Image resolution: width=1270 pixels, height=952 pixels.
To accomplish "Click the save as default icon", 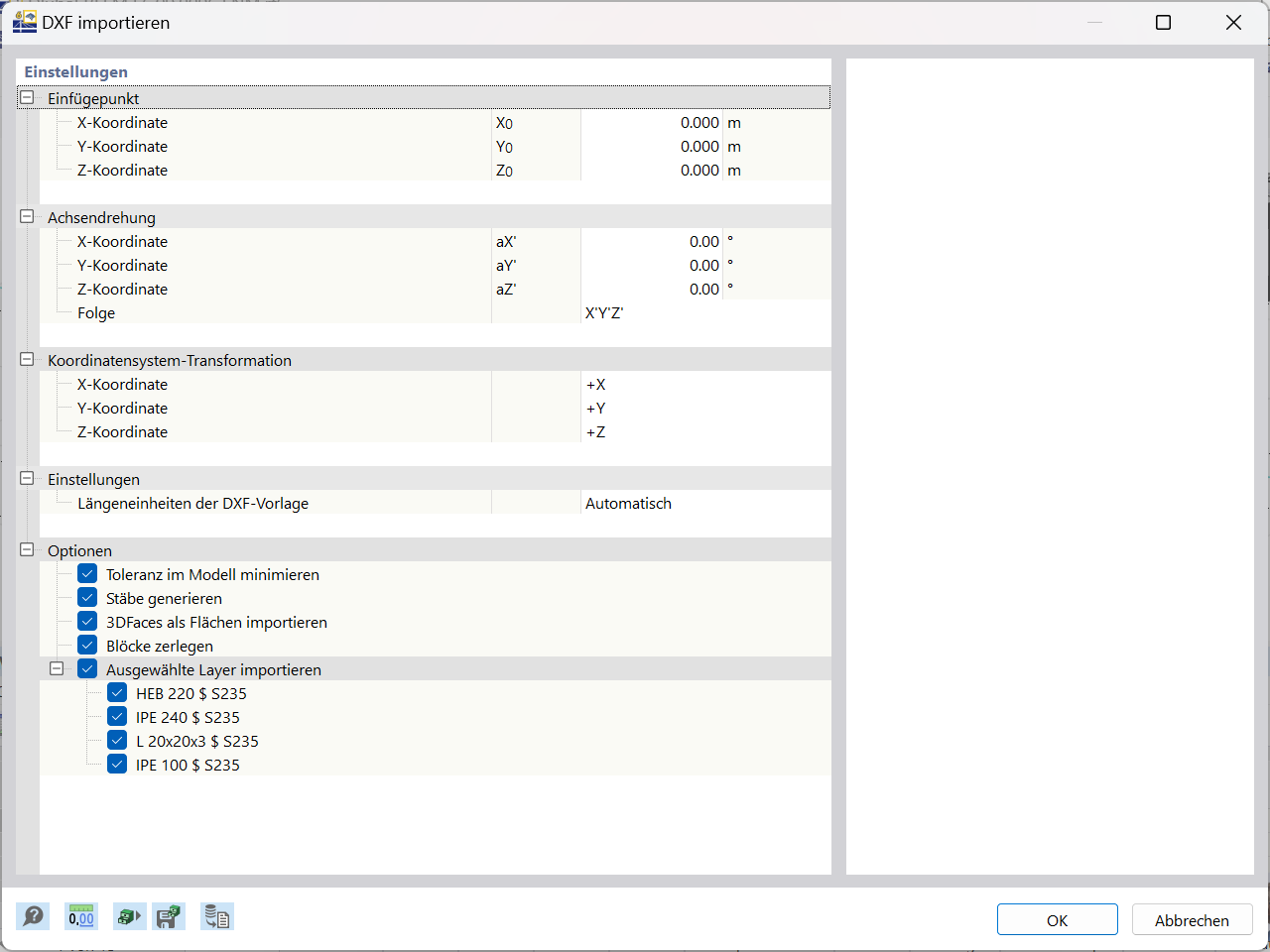I will 168,916.
